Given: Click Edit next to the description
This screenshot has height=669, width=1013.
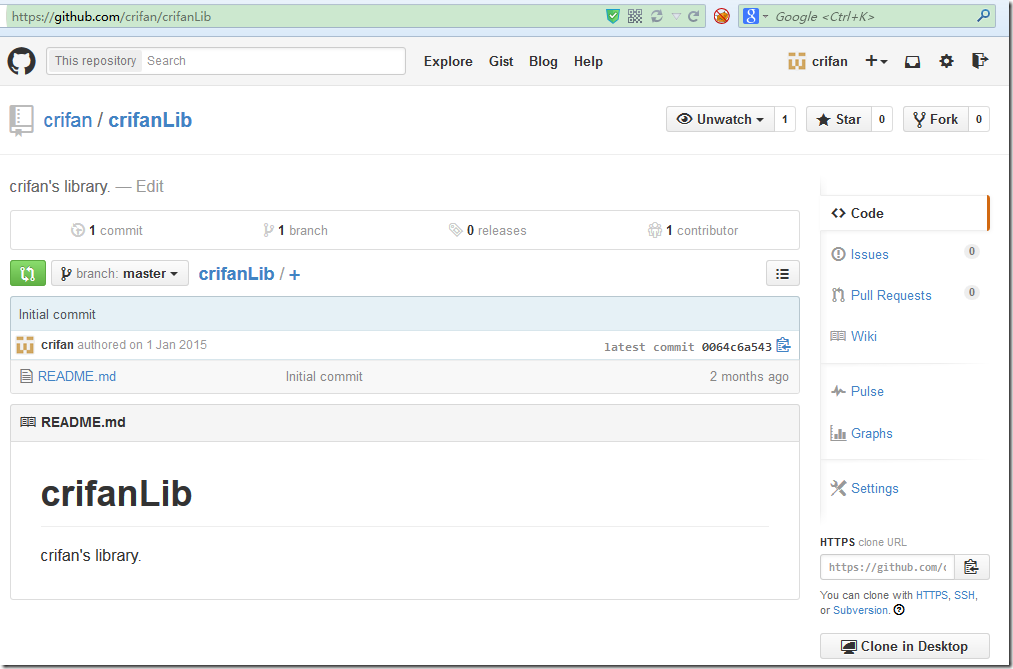Looking at the screenshot, I should (x=150, y=187).
